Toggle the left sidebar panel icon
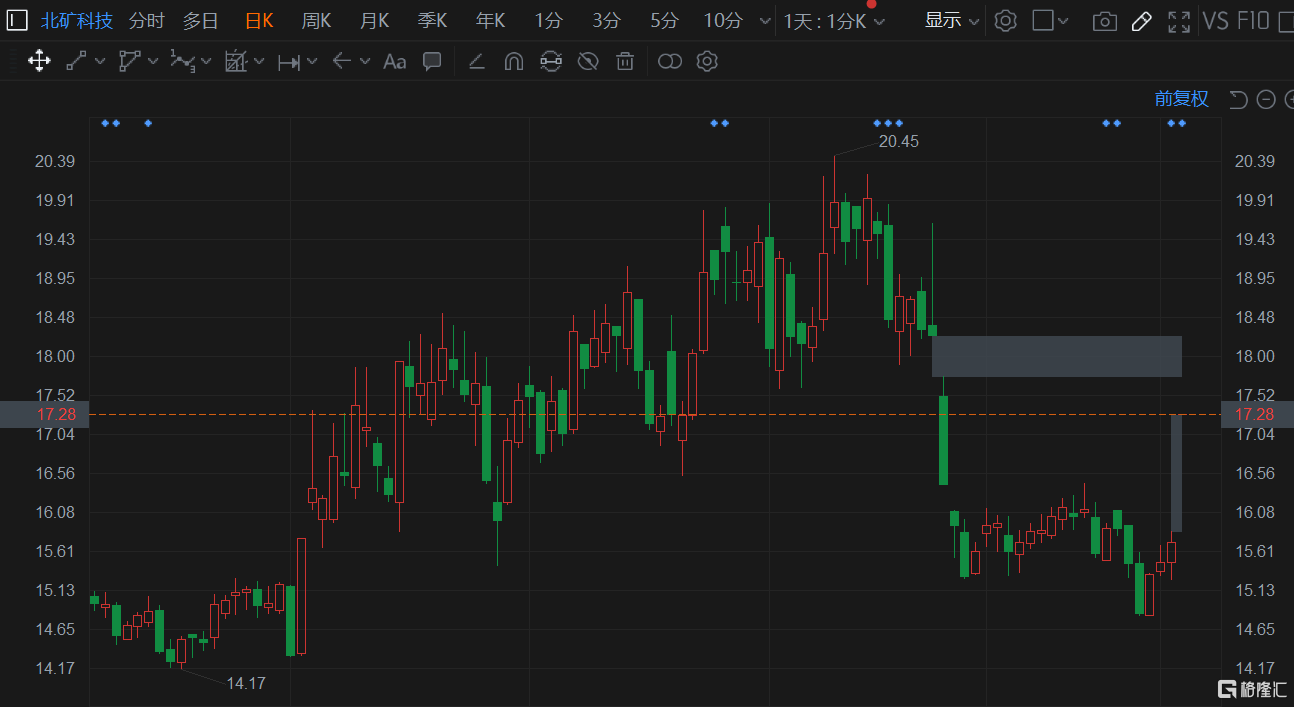Screen dimensions: 1294x707 click(16, 20)
